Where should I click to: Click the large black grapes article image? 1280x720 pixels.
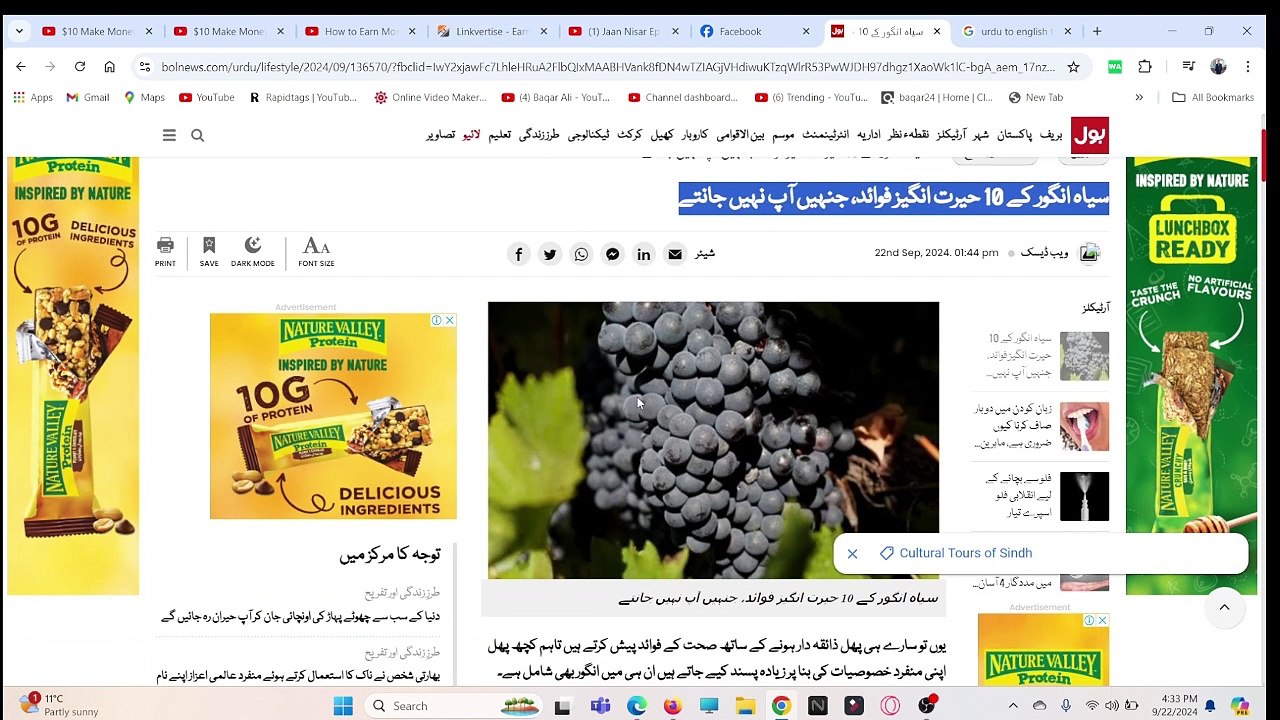(713, 440)
